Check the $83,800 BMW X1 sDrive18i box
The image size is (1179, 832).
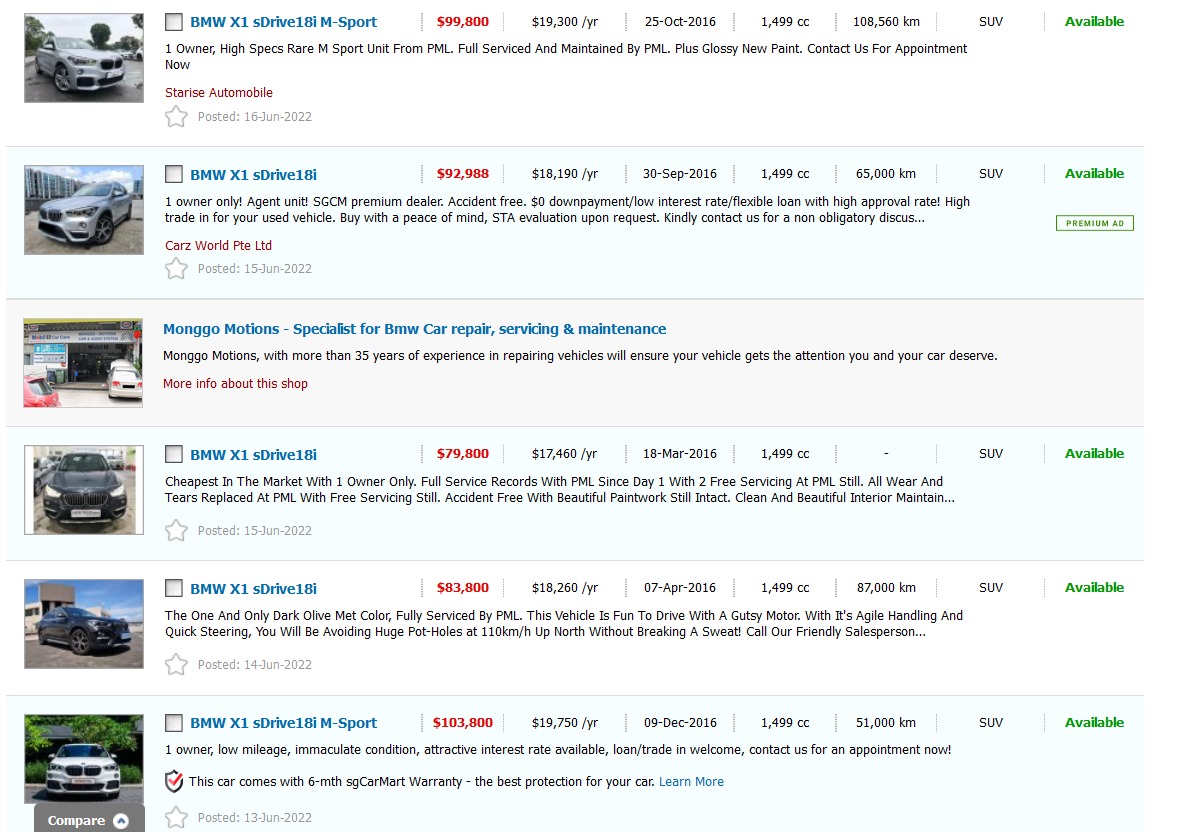pyautogui.click(x=174, y=588)
